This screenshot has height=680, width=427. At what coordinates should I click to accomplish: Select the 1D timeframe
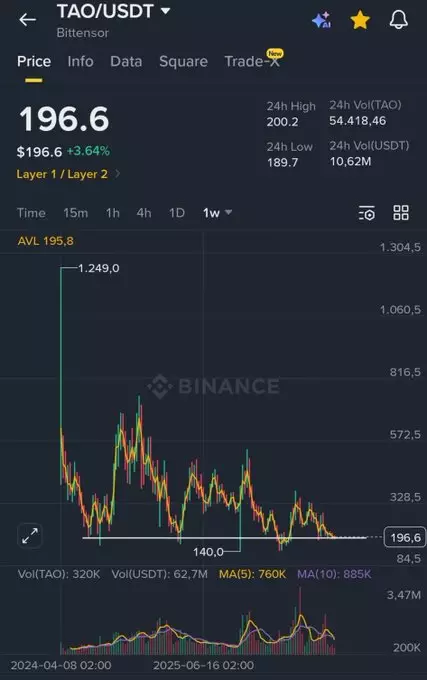point(176,213)
